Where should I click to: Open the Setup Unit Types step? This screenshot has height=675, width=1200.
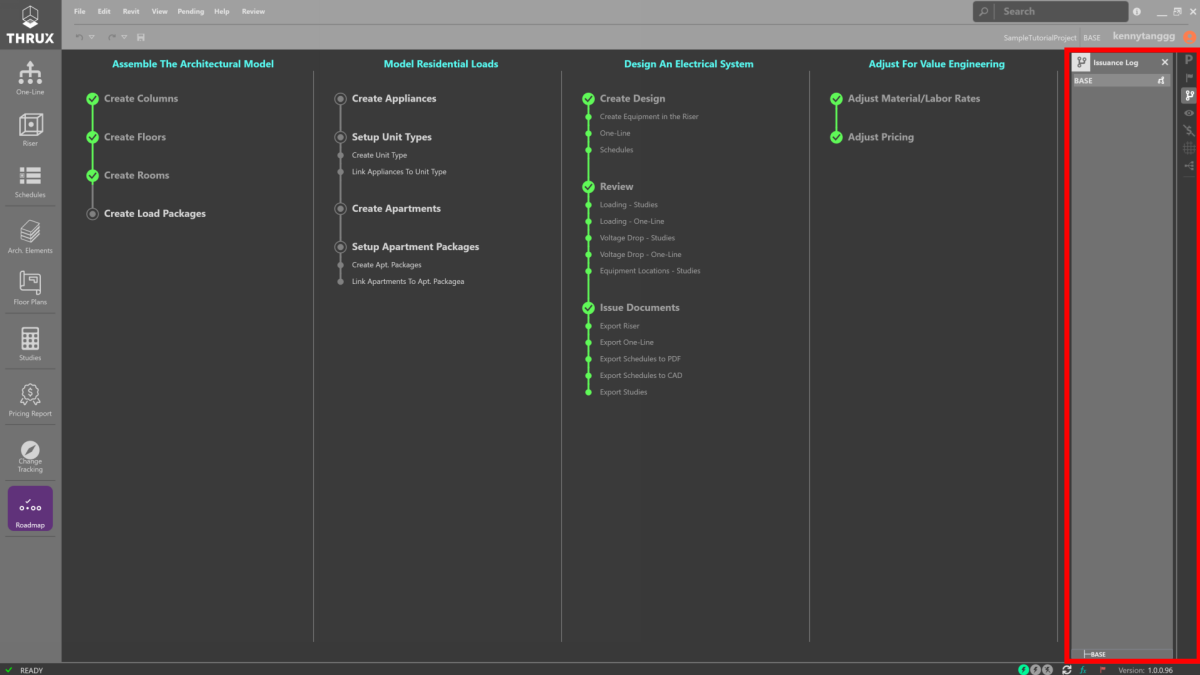(392, 137)
